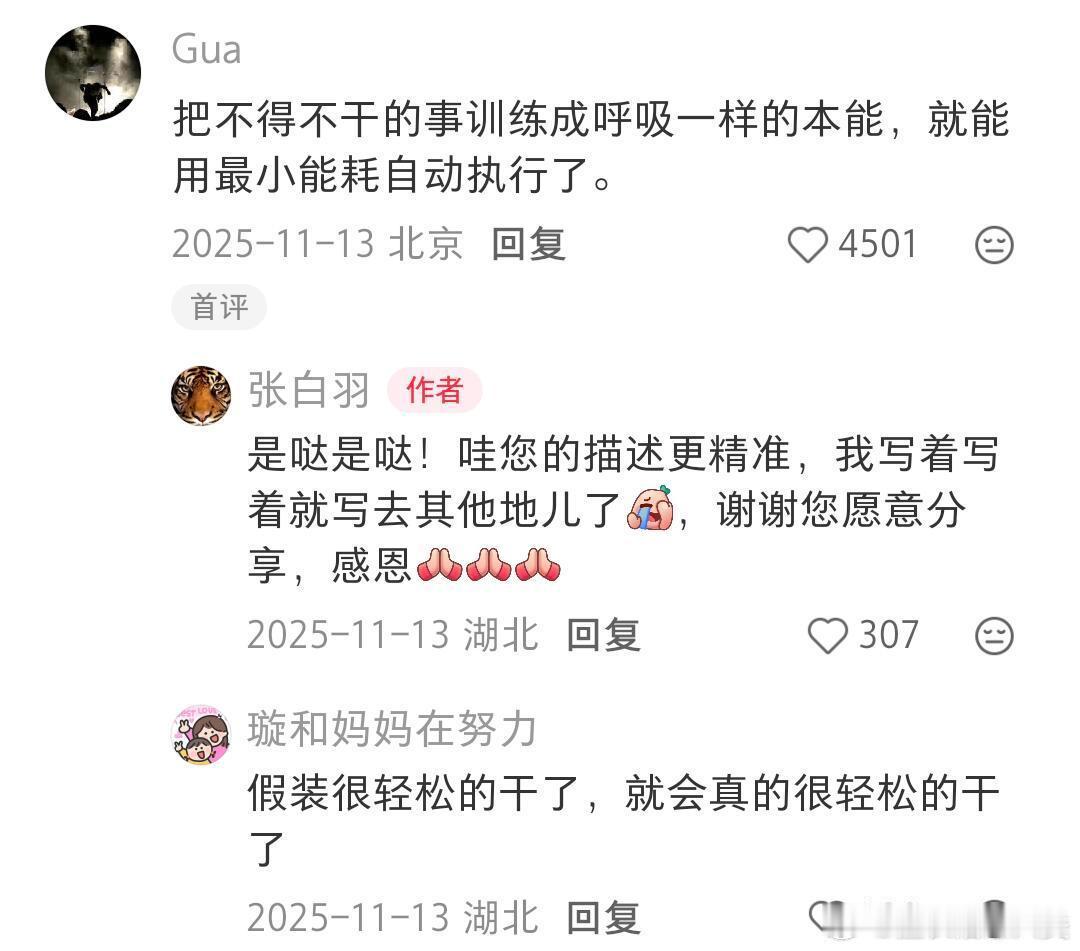Reply to 张白羽's comment via 回复
The height and width of the screenshot is (951, 1080).
tap(603, 635)
